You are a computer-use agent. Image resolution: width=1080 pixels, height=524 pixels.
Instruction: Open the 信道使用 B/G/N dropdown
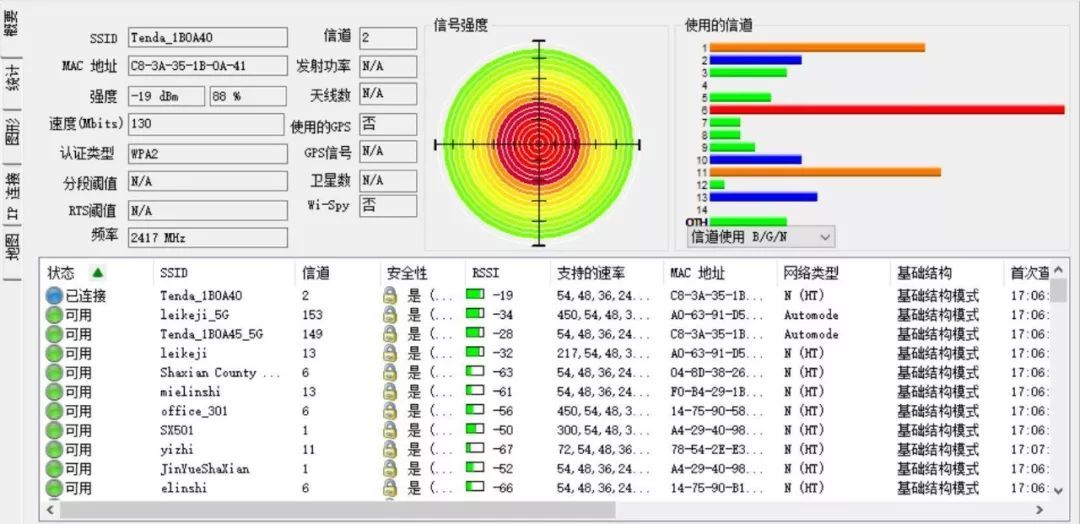tap(760, 237)
